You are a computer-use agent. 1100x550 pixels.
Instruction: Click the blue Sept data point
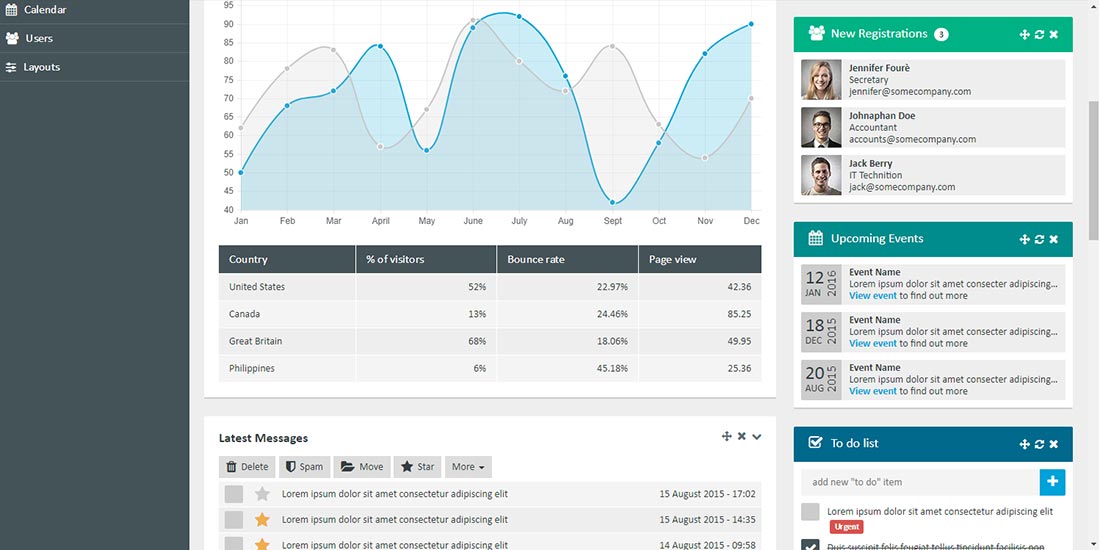[612, 202]
